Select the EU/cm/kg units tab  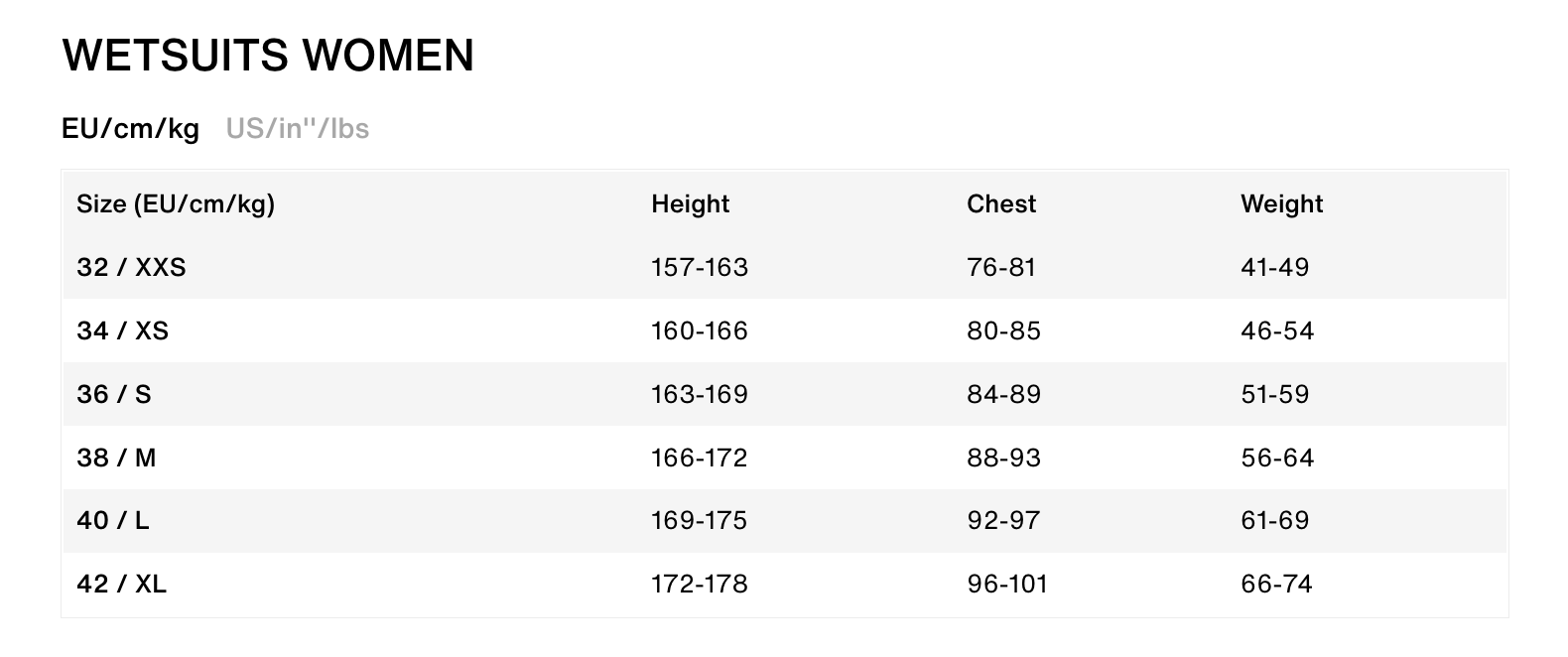(130, 129)
